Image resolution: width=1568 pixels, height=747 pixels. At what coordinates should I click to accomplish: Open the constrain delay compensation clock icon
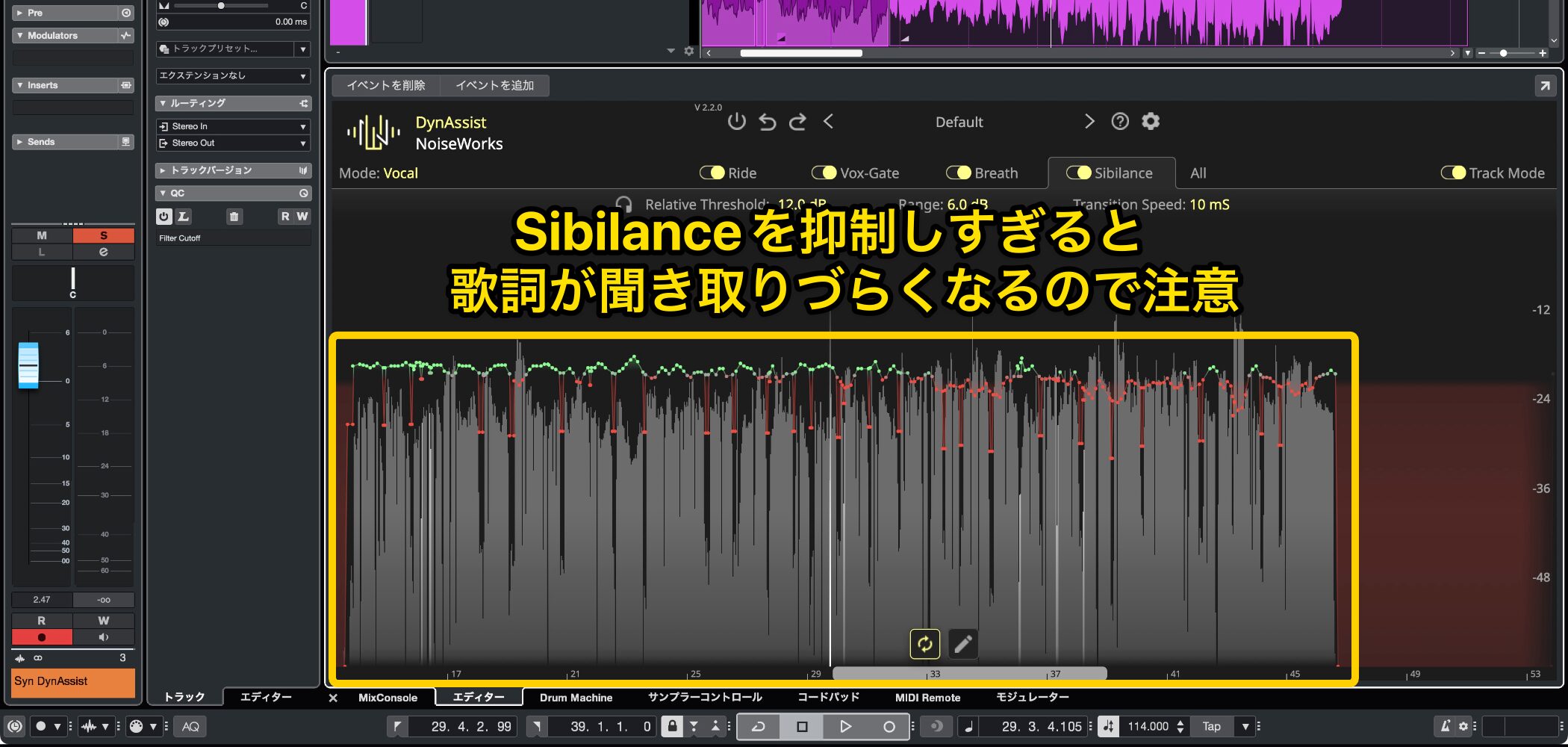15,726
